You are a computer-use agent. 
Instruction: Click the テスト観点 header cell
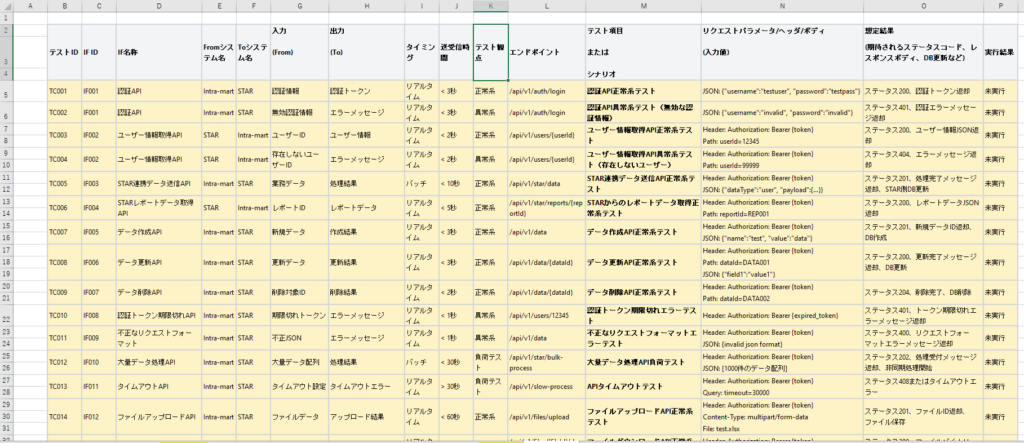click(490, 52)
